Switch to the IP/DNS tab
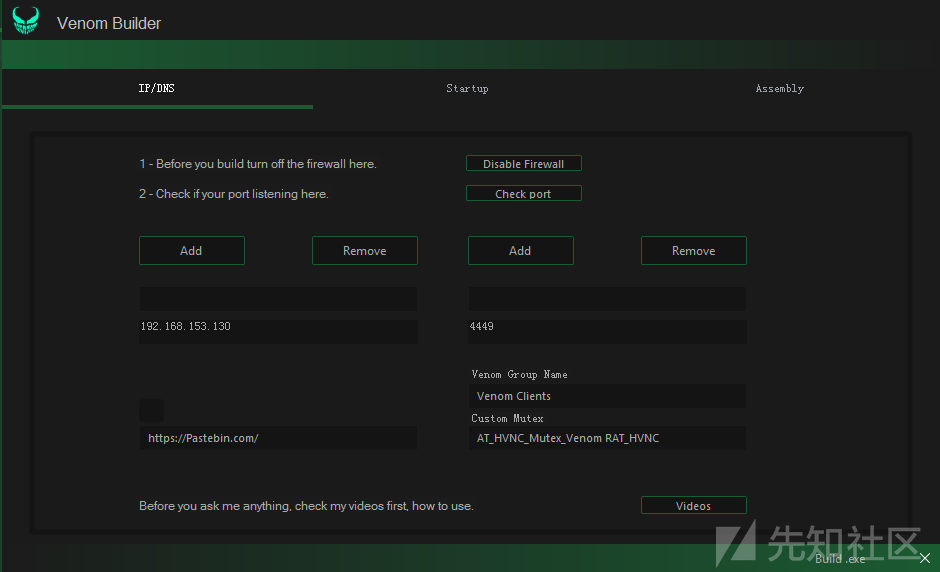This screenshot has height=572, width=940. tap(156, 88)
